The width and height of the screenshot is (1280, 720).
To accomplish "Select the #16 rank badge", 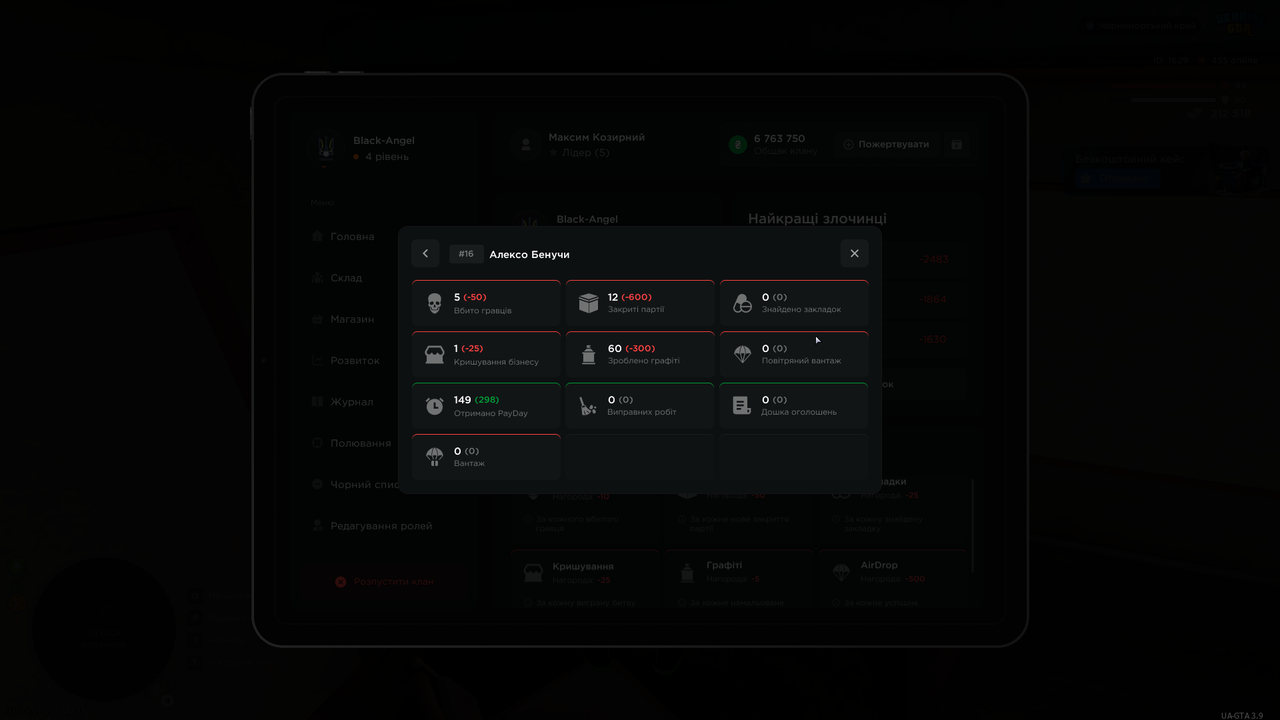I will click(466, 254).
